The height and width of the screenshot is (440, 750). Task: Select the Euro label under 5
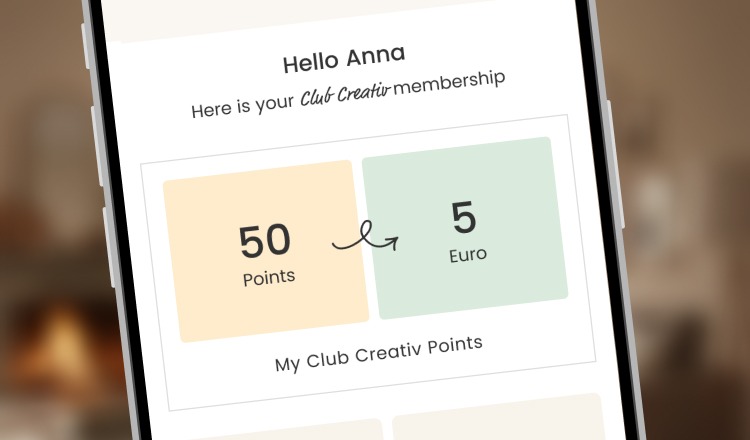pyautogui.click(x=467, y=254)
